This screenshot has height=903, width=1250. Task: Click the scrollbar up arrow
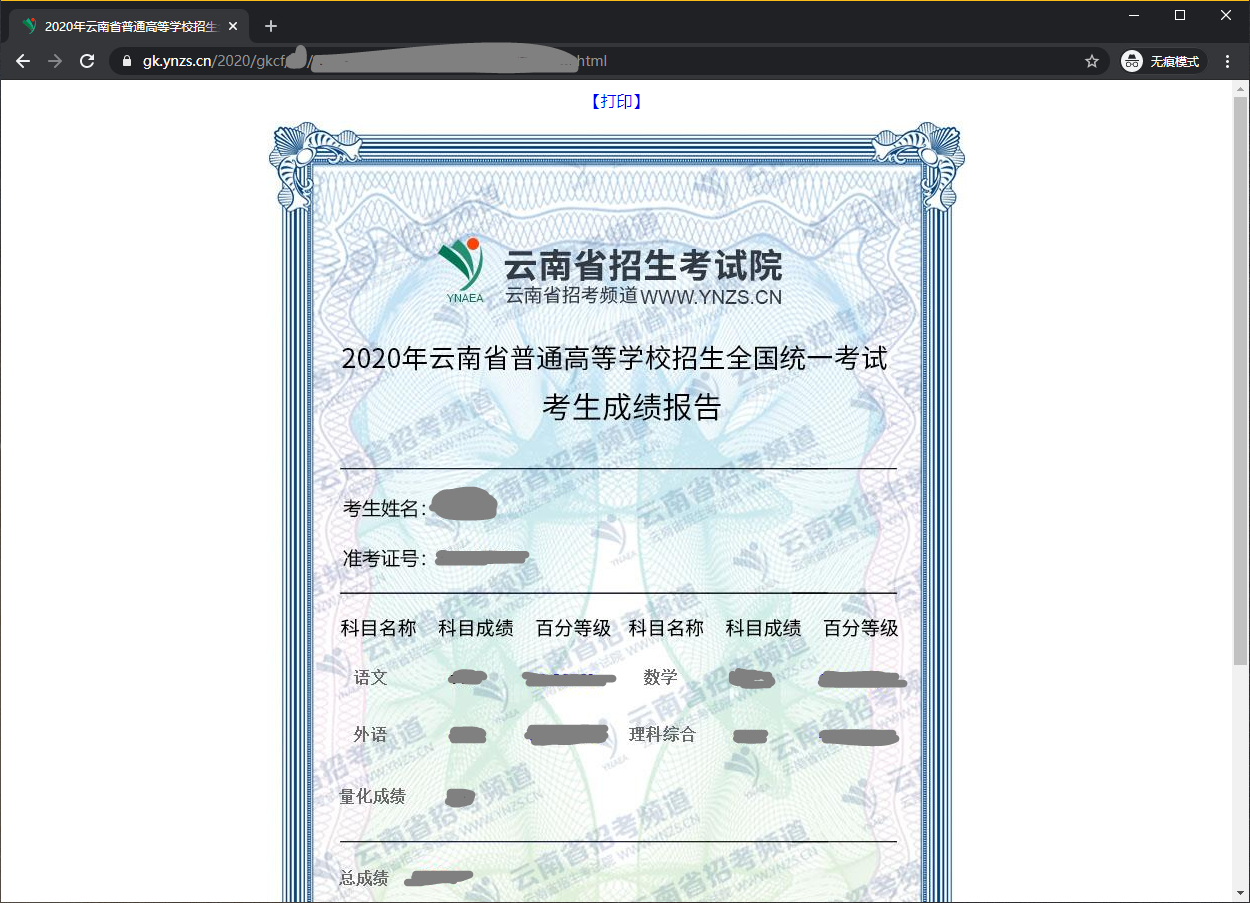tap(1240, 88)
